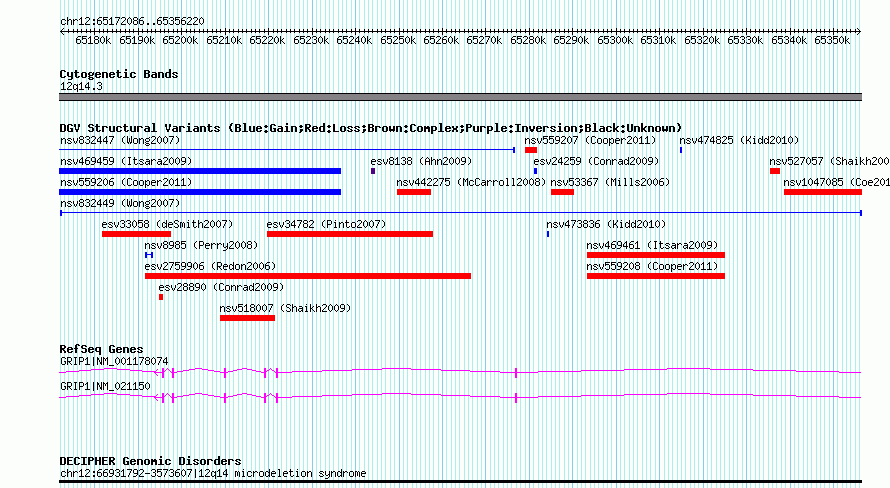
Task: Click the esv34782 (Pinto2007) label text
Action: [x=326, y=224]
